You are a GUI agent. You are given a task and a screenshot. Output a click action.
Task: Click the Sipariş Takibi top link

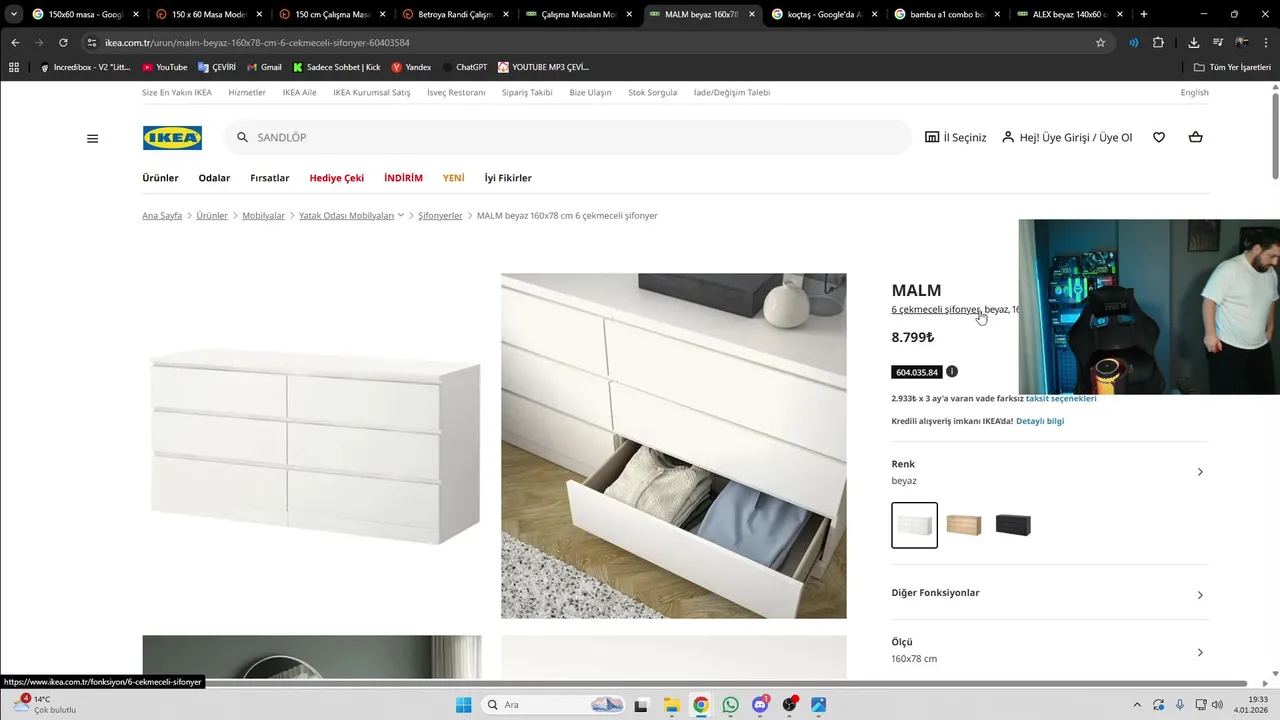point(527,92)
